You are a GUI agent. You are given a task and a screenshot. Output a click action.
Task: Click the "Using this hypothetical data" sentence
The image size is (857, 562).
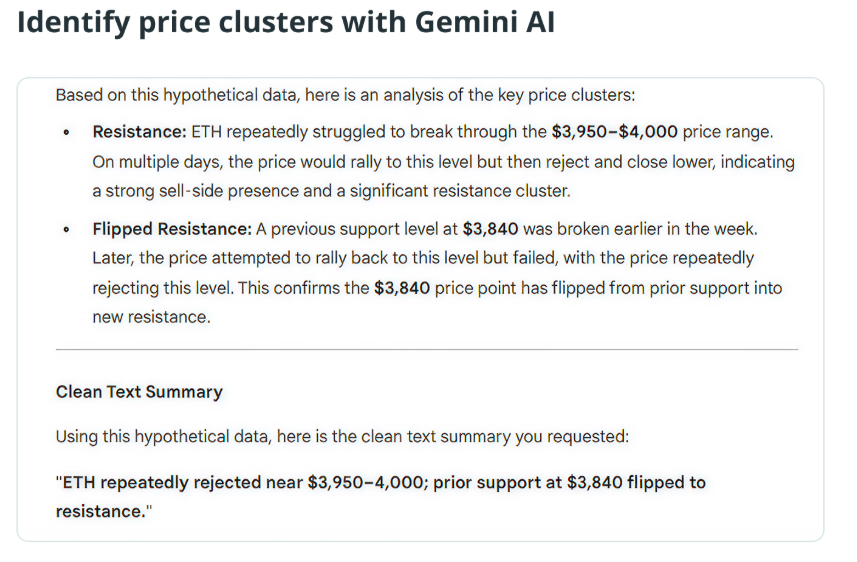pos(342,436)
